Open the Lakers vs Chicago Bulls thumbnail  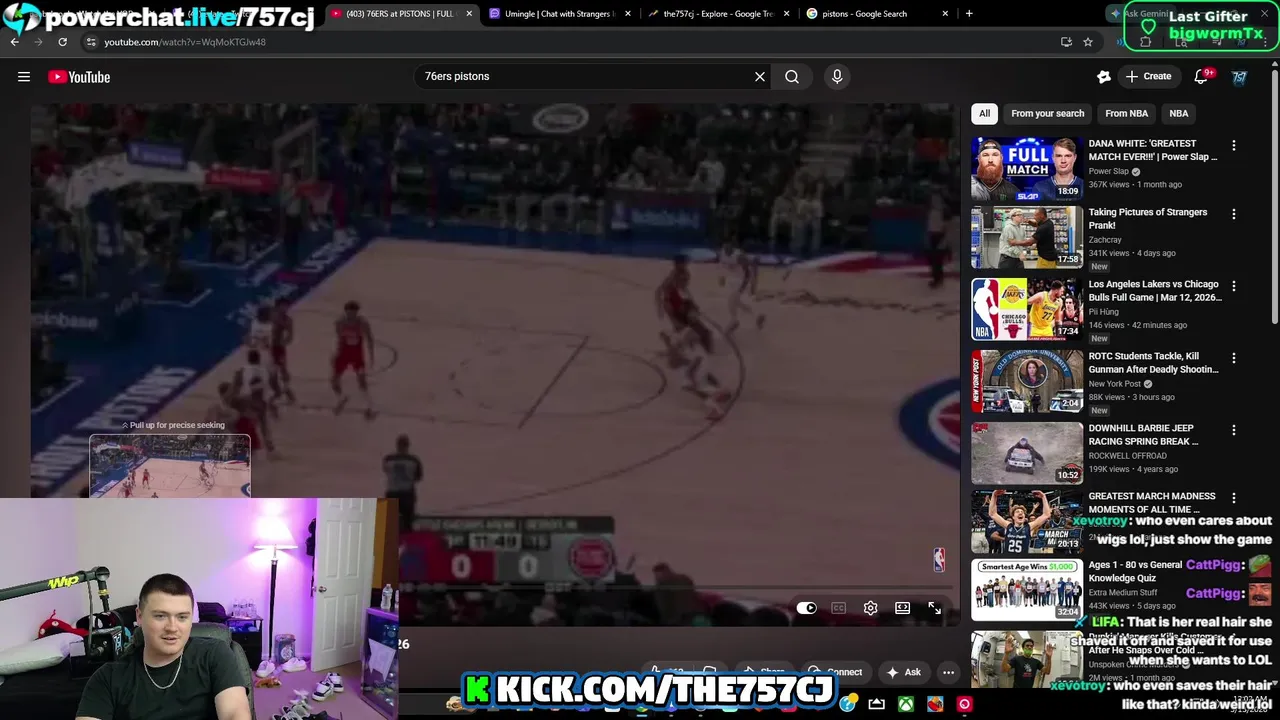[1027, 309]
